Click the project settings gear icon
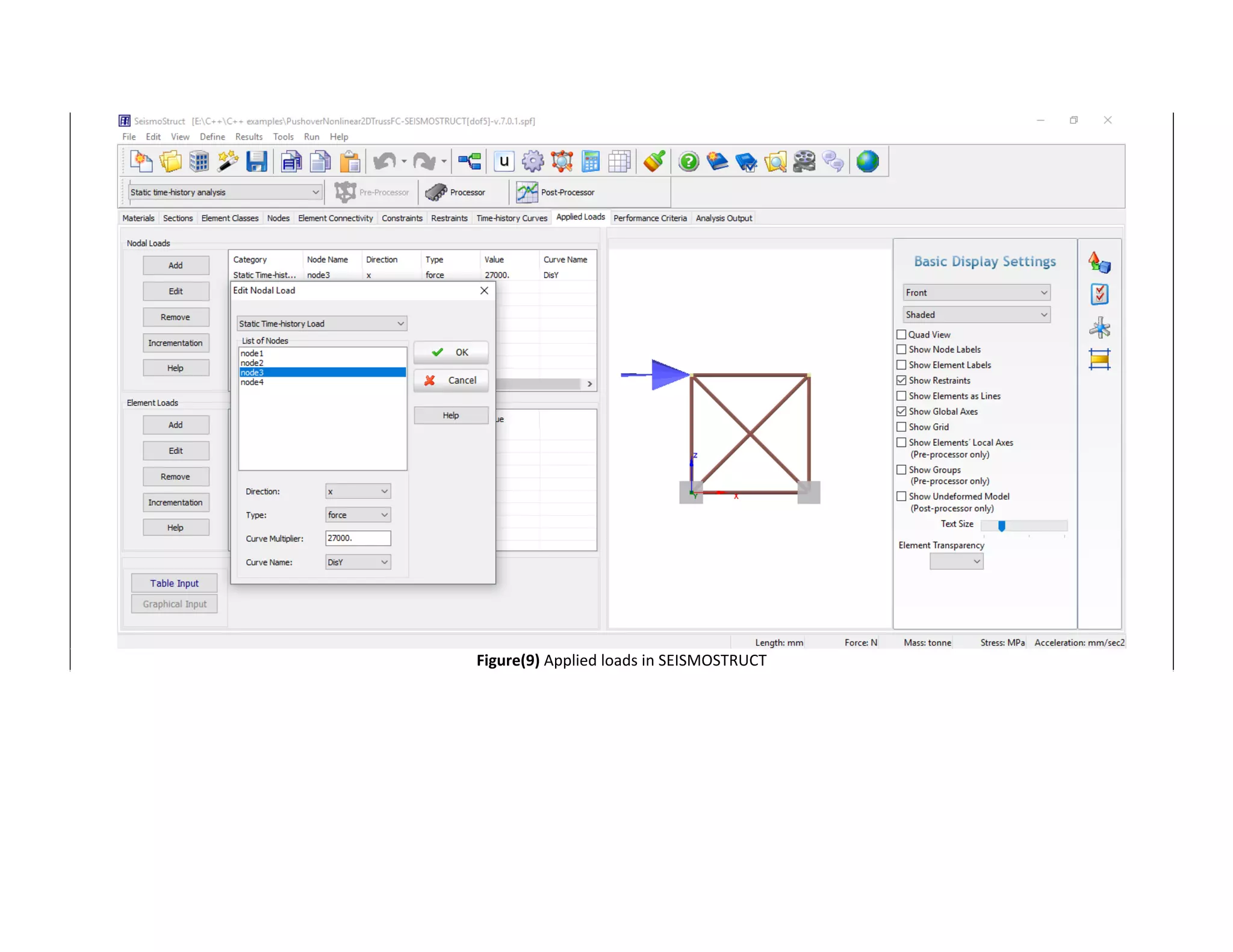 click(533, 161)
